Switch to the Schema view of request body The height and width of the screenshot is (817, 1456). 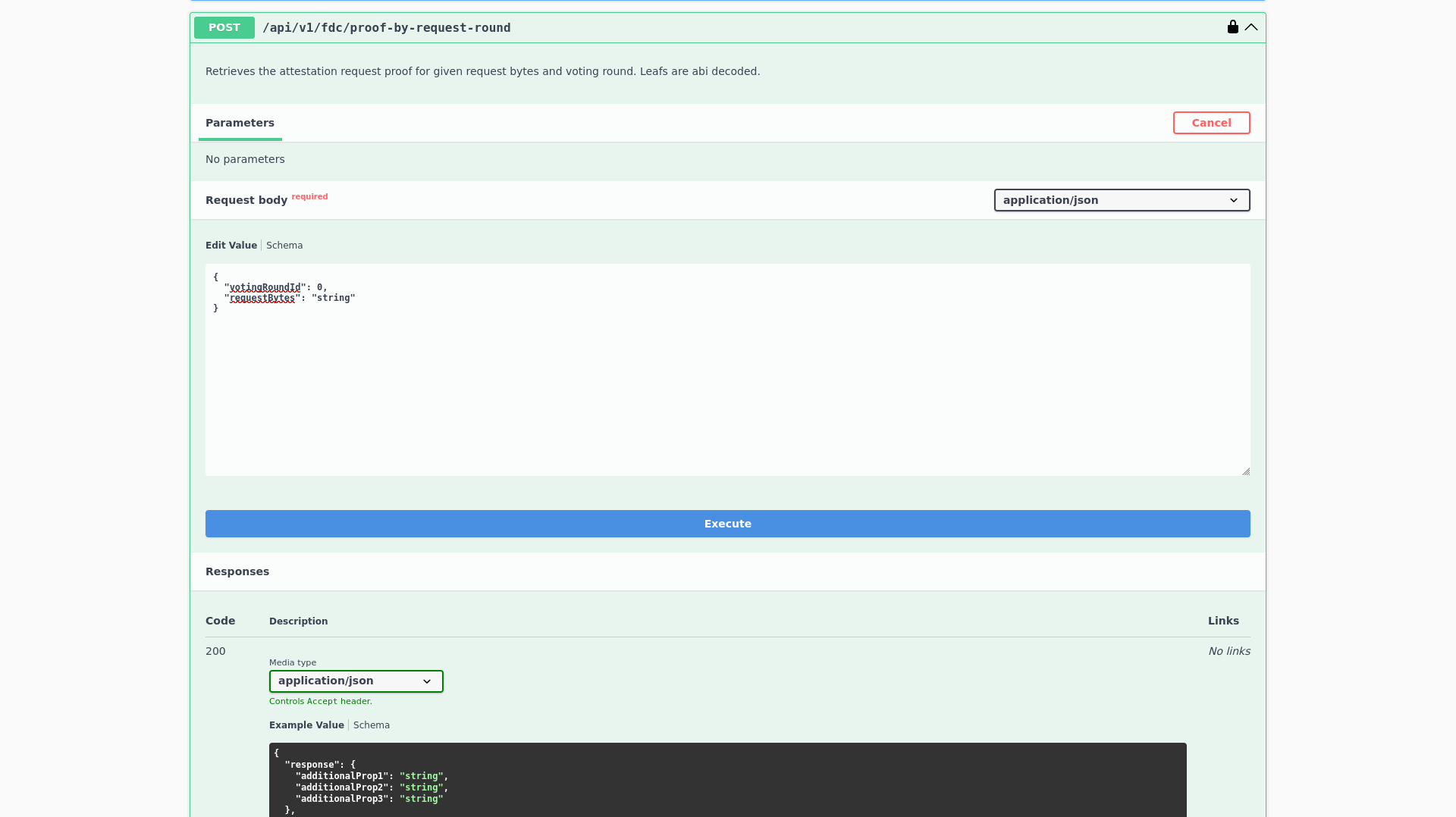[x=284, y=245]
